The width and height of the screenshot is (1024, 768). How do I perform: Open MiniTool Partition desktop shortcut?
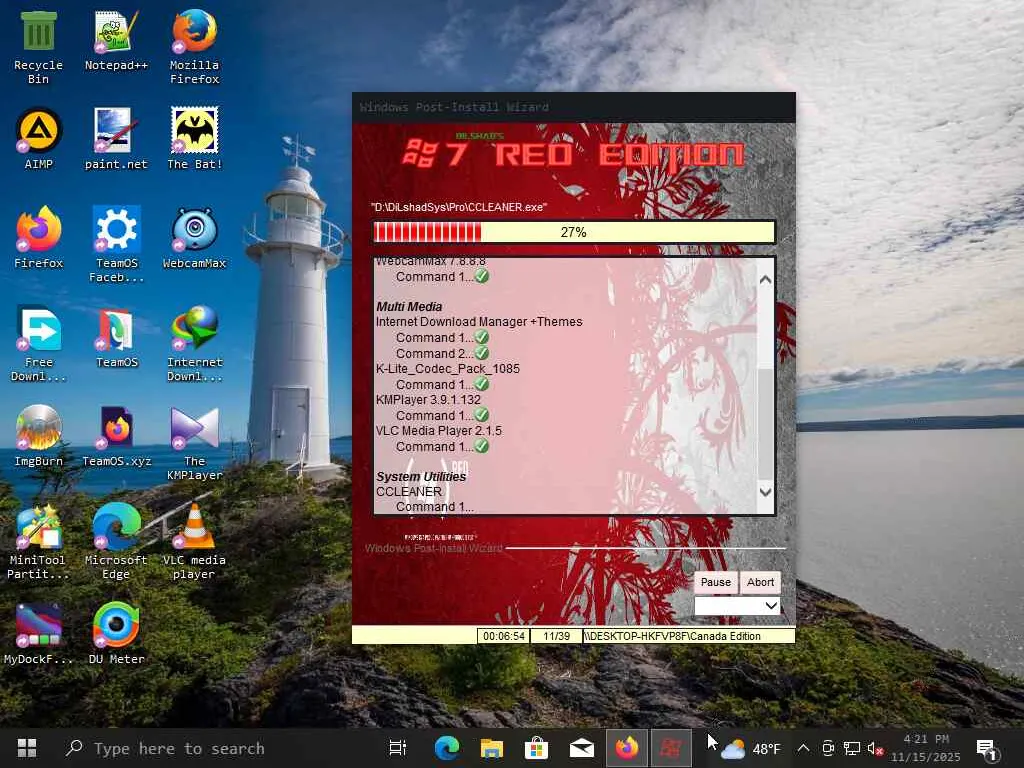(37, 542)
